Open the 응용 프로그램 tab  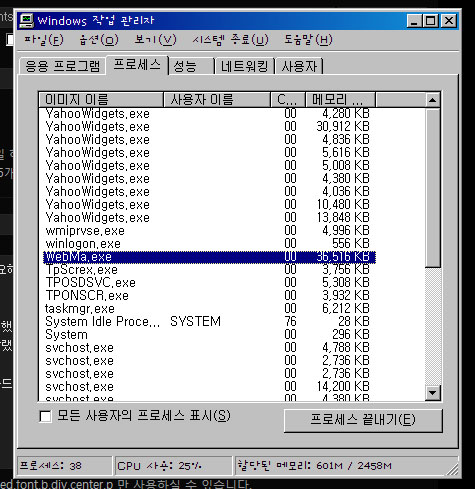63,66
